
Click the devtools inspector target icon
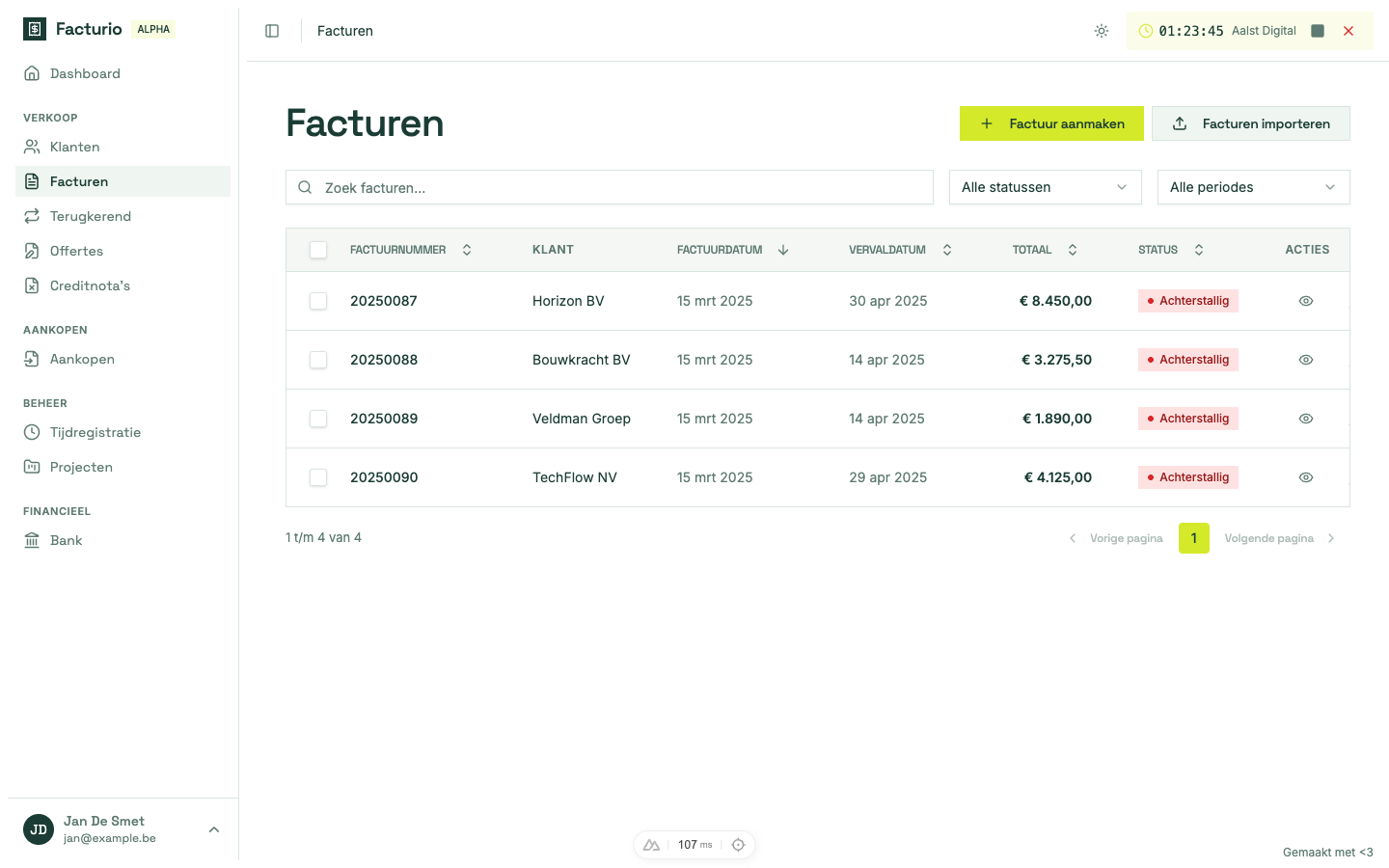tap(738, 845)
